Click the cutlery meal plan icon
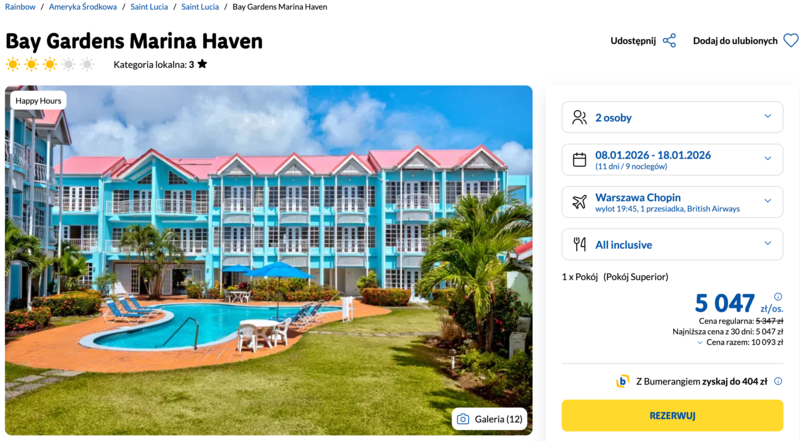800x441 pixels. (579, 244)
